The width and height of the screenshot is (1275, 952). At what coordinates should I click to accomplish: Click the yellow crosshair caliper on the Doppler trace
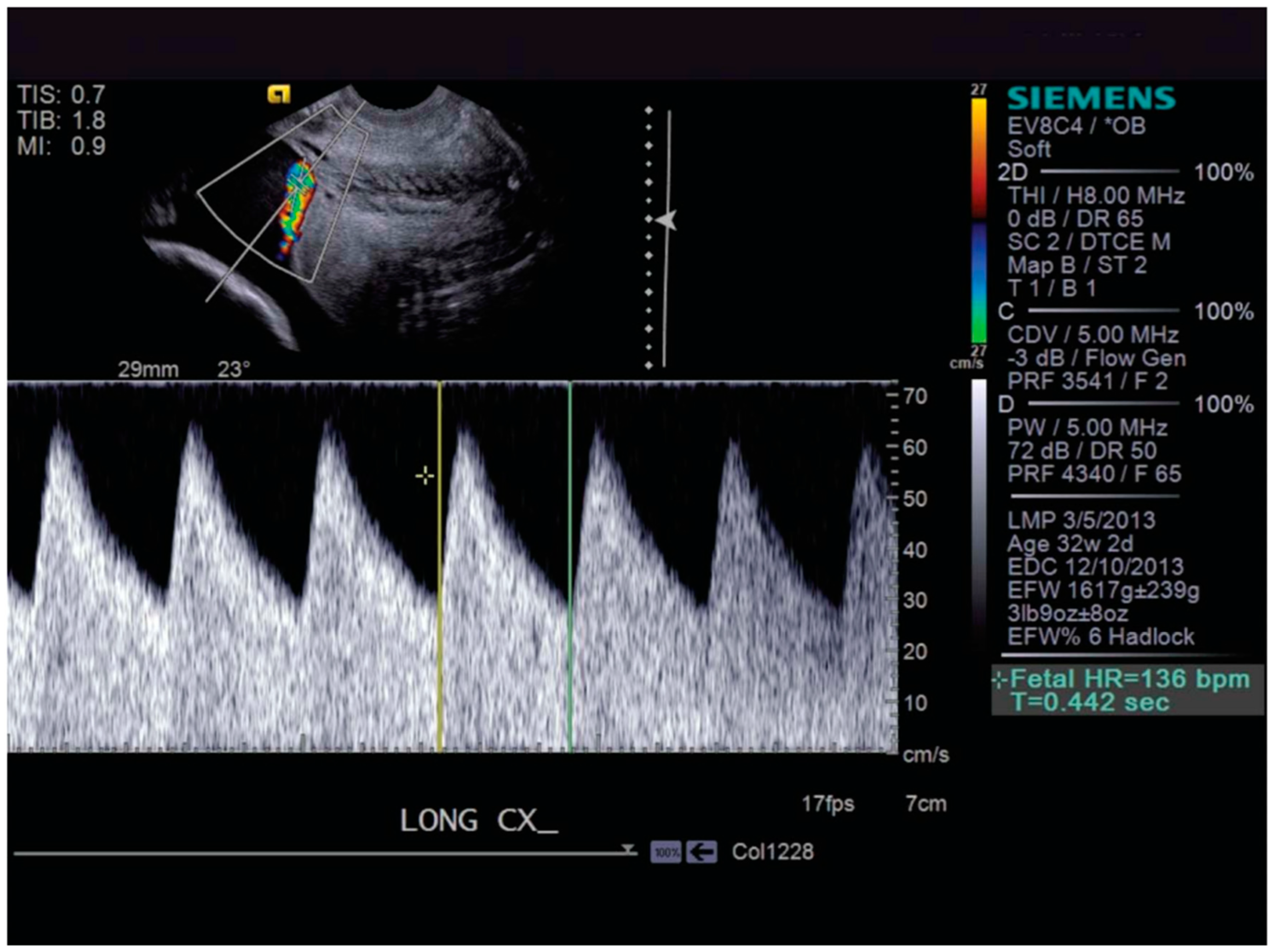pos(425,476)
